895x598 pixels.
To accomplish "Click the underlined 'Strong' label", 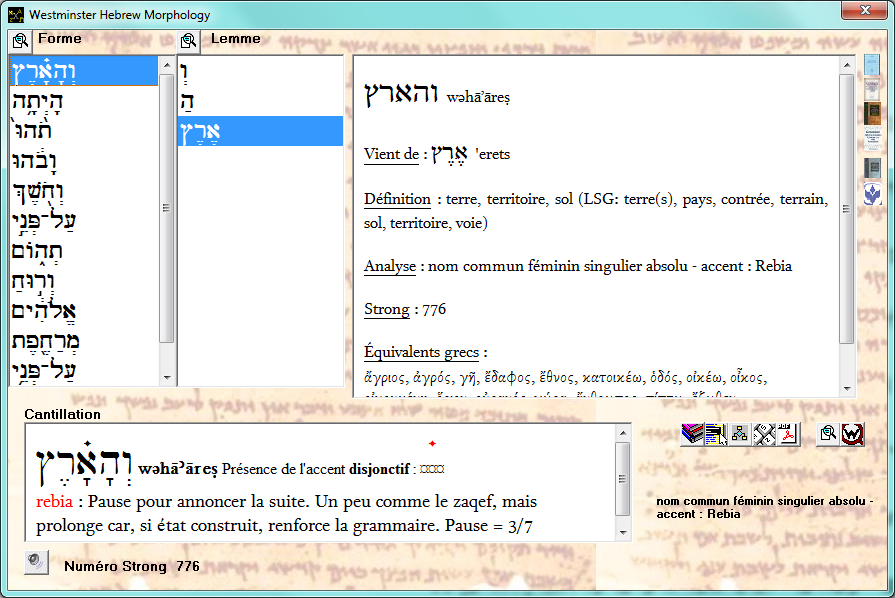I will click(386, 309).
